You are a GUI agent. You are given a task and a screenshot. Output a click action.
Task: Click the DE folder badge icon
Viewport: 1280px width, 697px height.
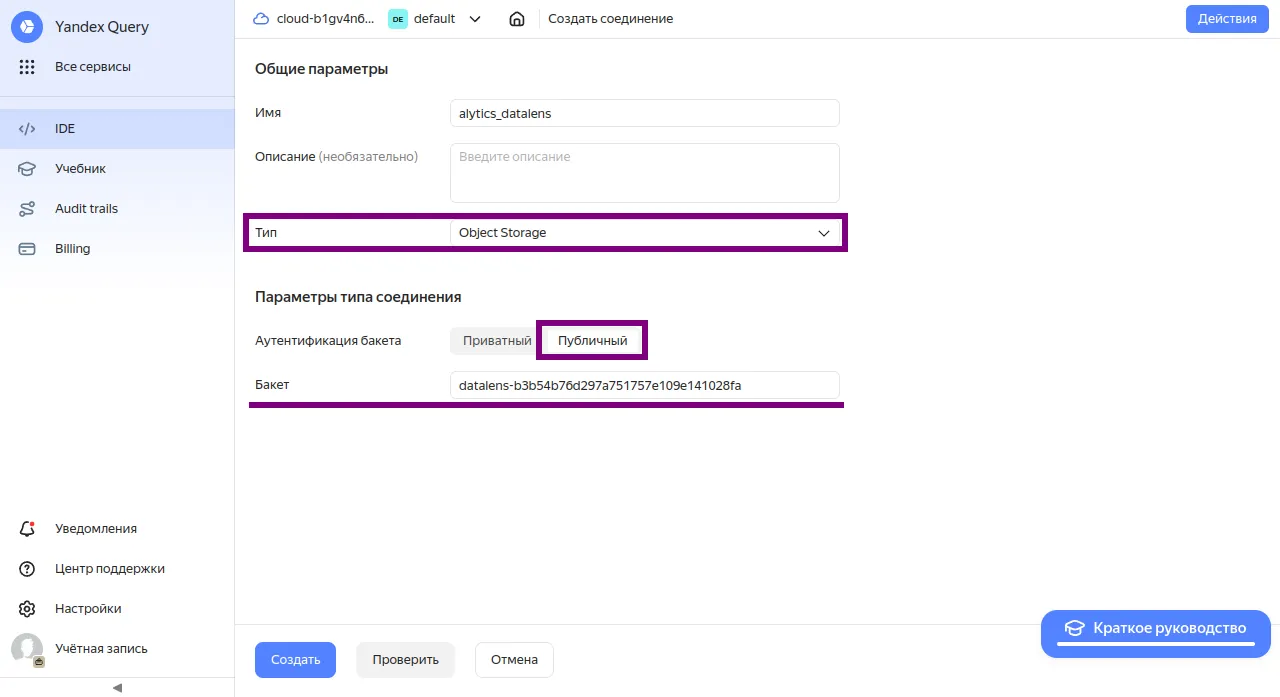(398, 19)
